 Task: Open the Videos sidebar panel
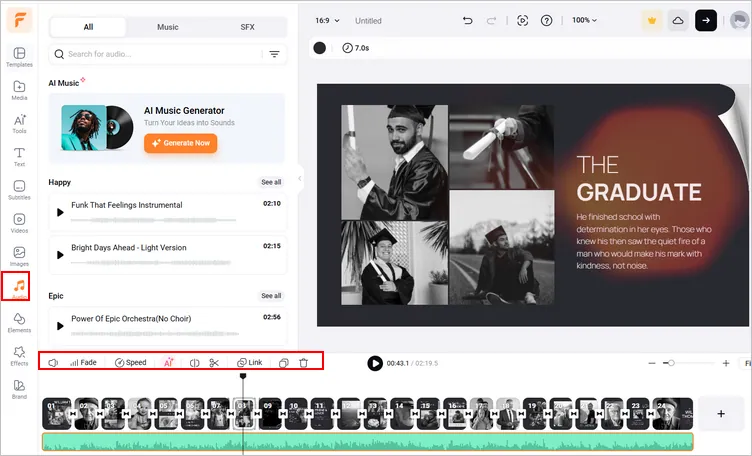(x=19, y=223)
